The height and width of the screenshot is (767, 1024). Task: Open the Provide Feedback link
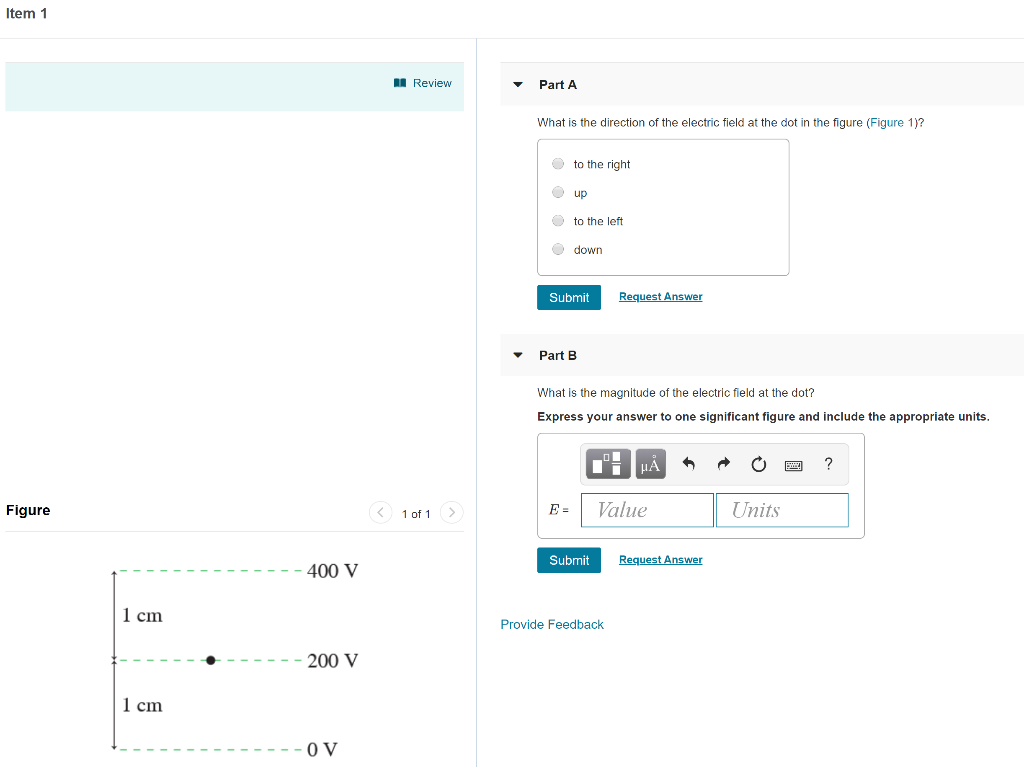pos(552,625)
